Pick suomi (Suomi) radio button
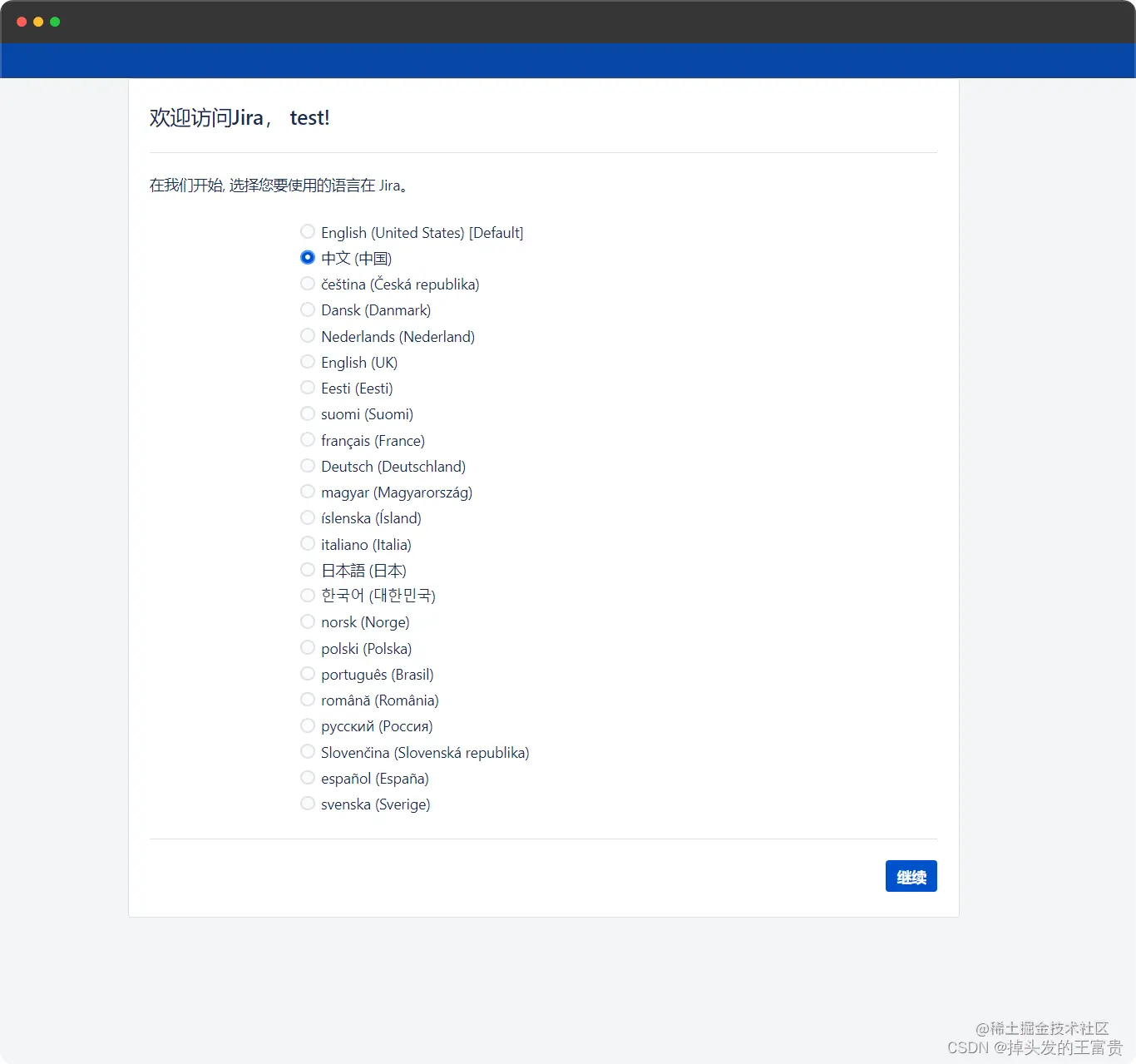1136x1064 pixels. pos(308,413)
